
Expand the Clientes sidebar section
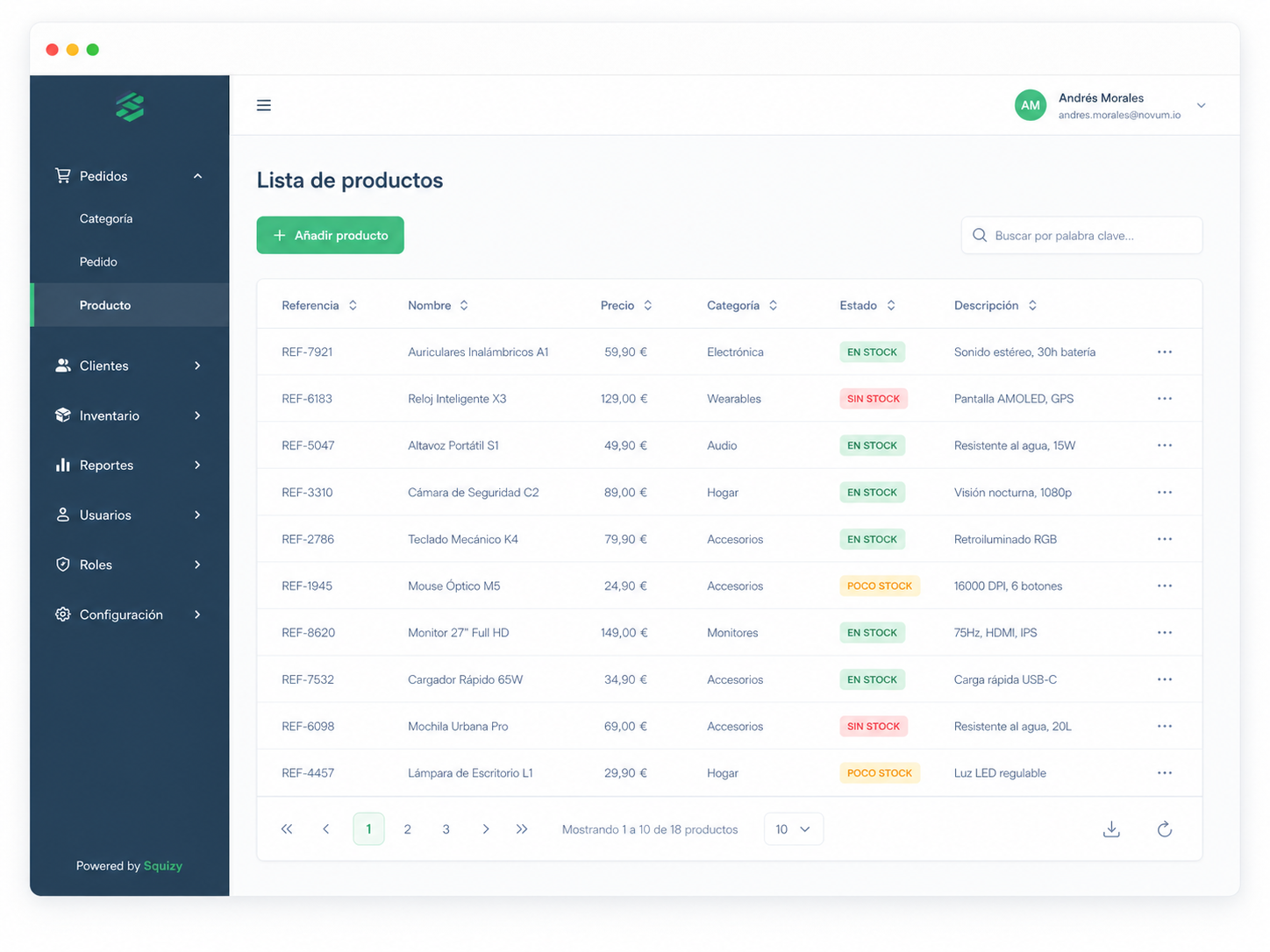197,366
